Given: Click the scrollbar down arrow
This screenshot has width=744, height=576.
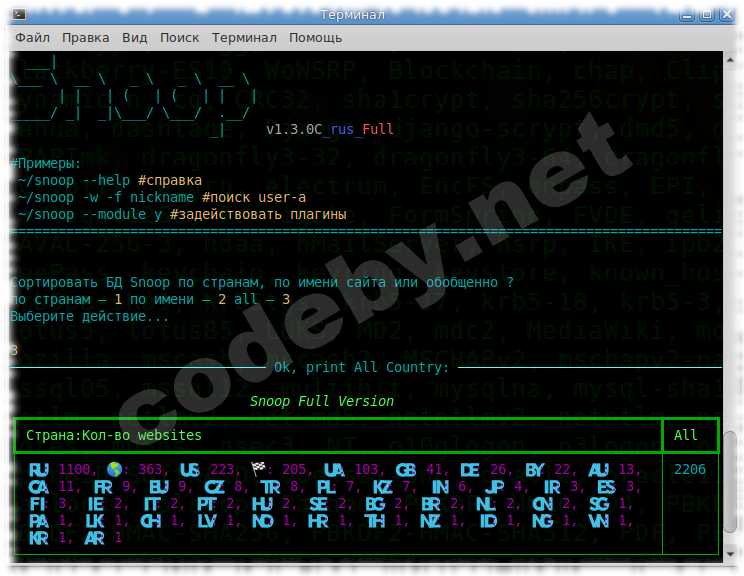Looking at the screenshot, I should click(730, 554).
